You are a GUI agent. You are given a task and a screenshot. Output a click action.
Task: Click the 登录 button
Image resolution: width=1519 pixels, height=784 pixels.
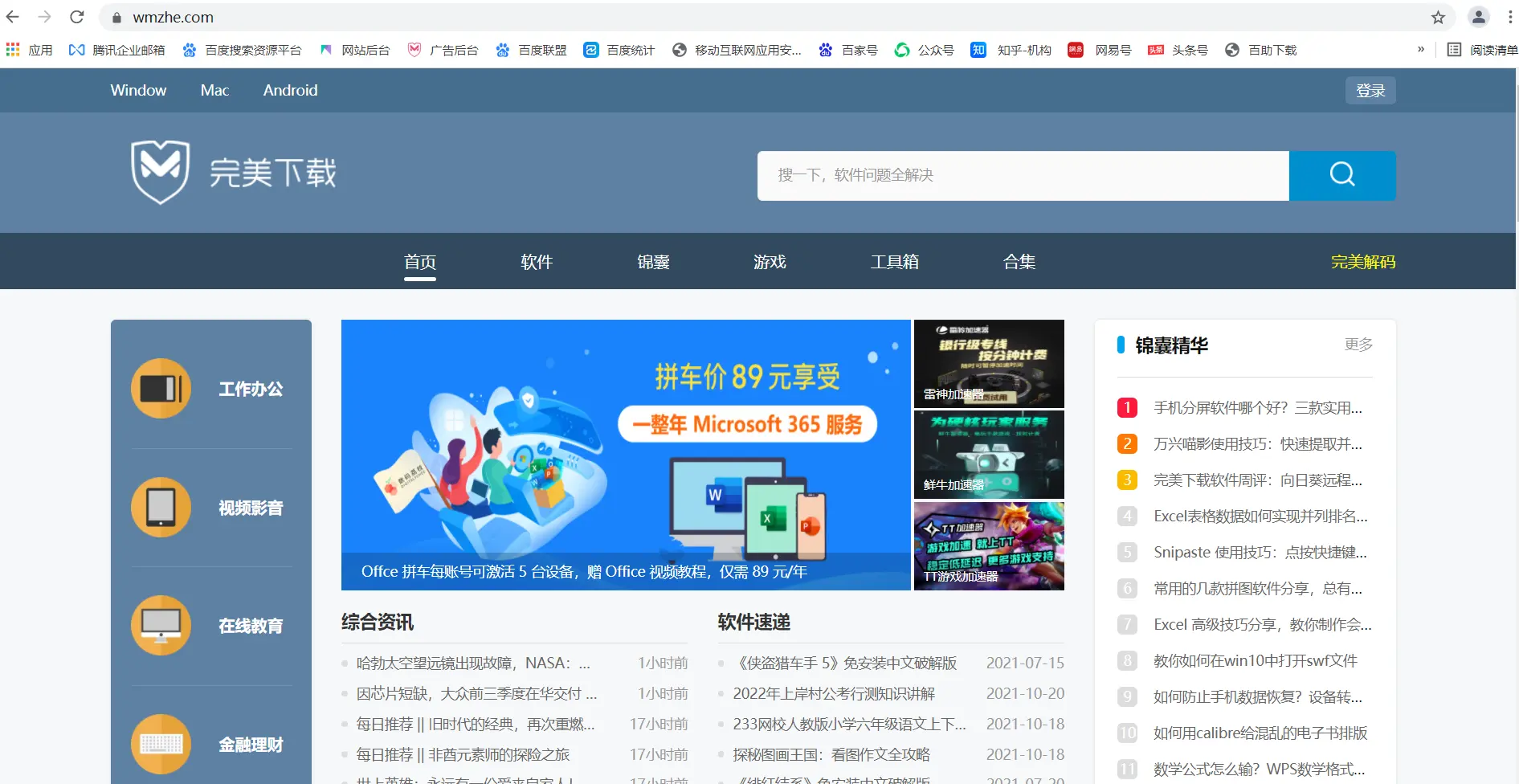[1370, 90]
